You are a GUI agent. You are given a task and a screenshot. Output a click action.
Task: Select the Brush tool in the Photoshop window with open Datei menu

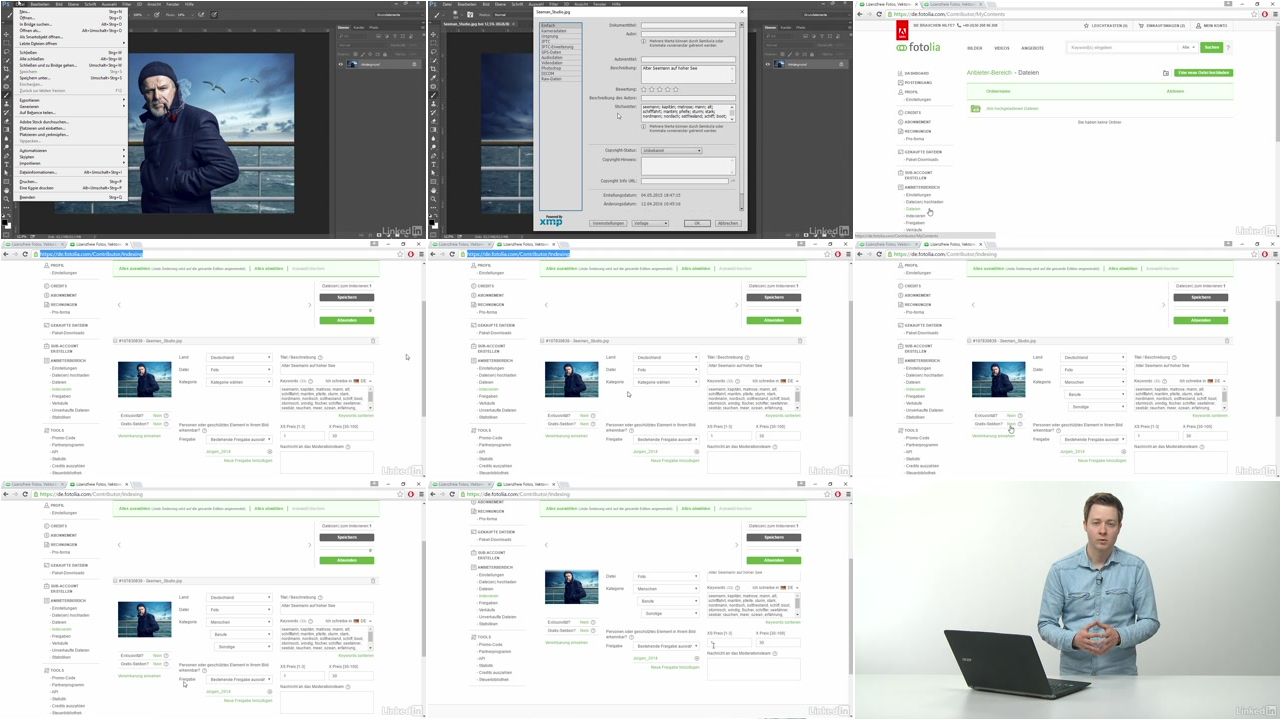tap(6, 95)
